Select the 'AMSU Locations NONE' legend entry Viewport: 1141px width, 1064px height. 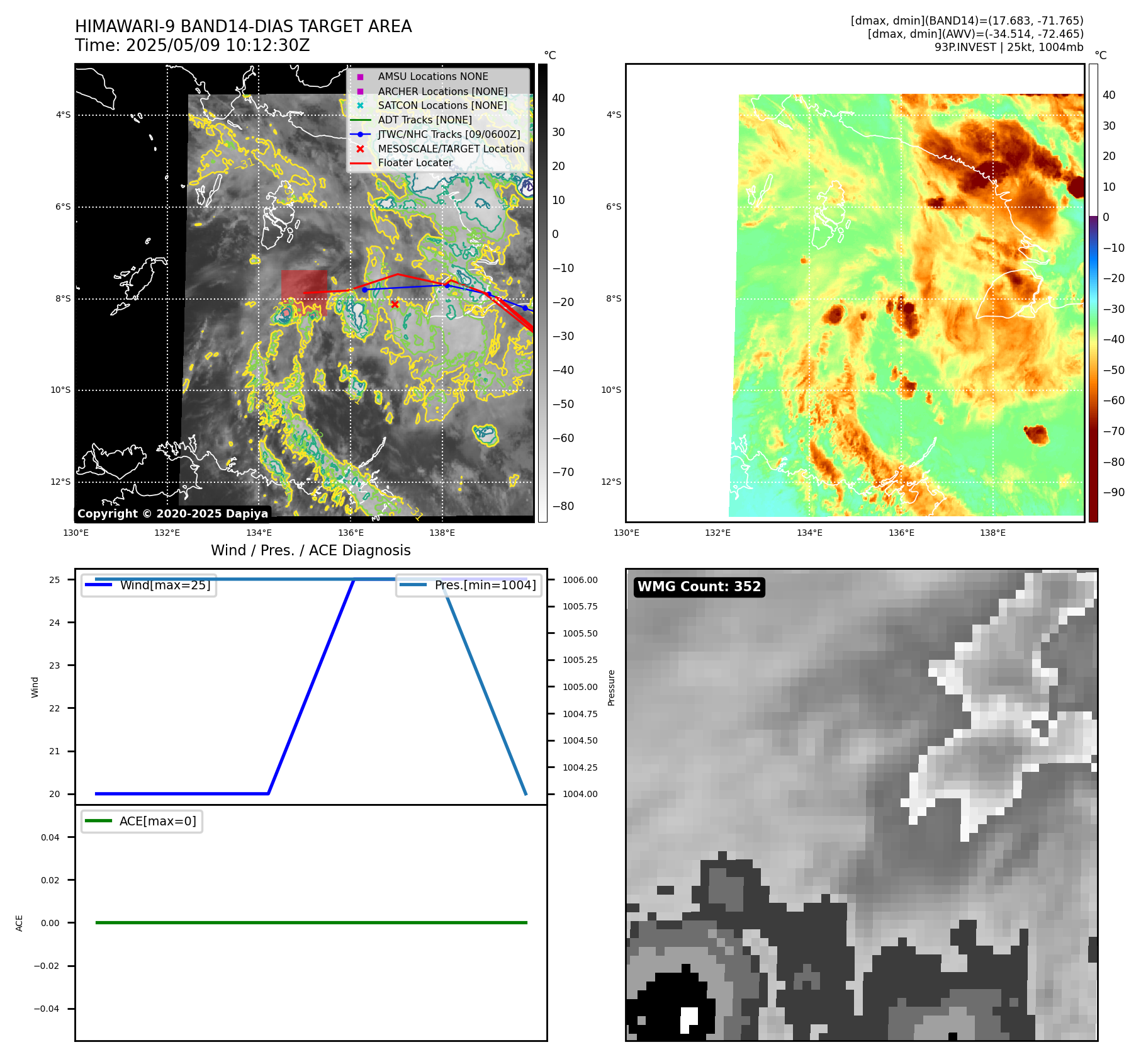pyautogui.click(x=433, y=77)
